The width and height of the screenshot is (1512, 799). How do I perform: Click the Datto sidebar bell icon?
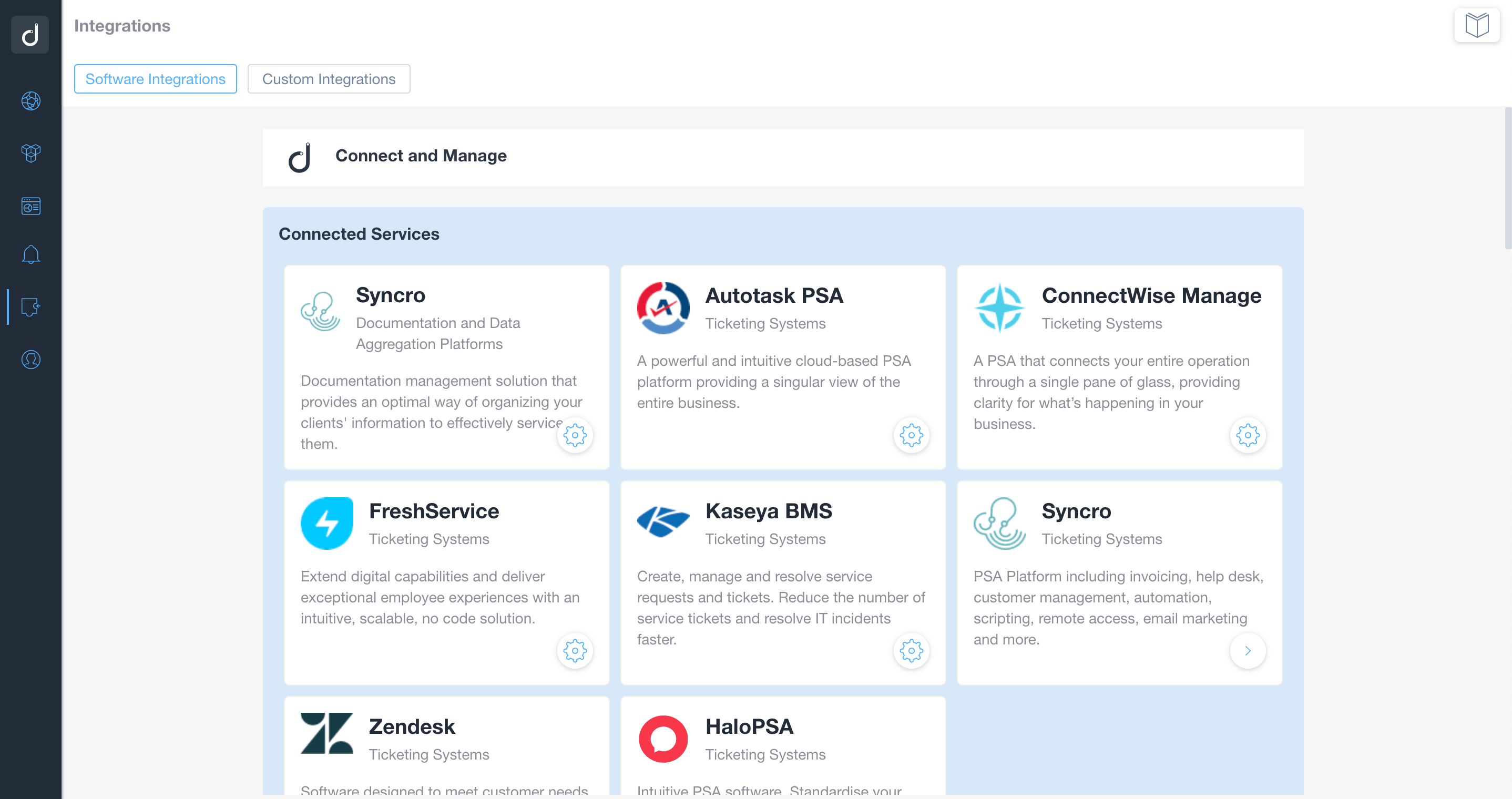[x=31, y=255]
